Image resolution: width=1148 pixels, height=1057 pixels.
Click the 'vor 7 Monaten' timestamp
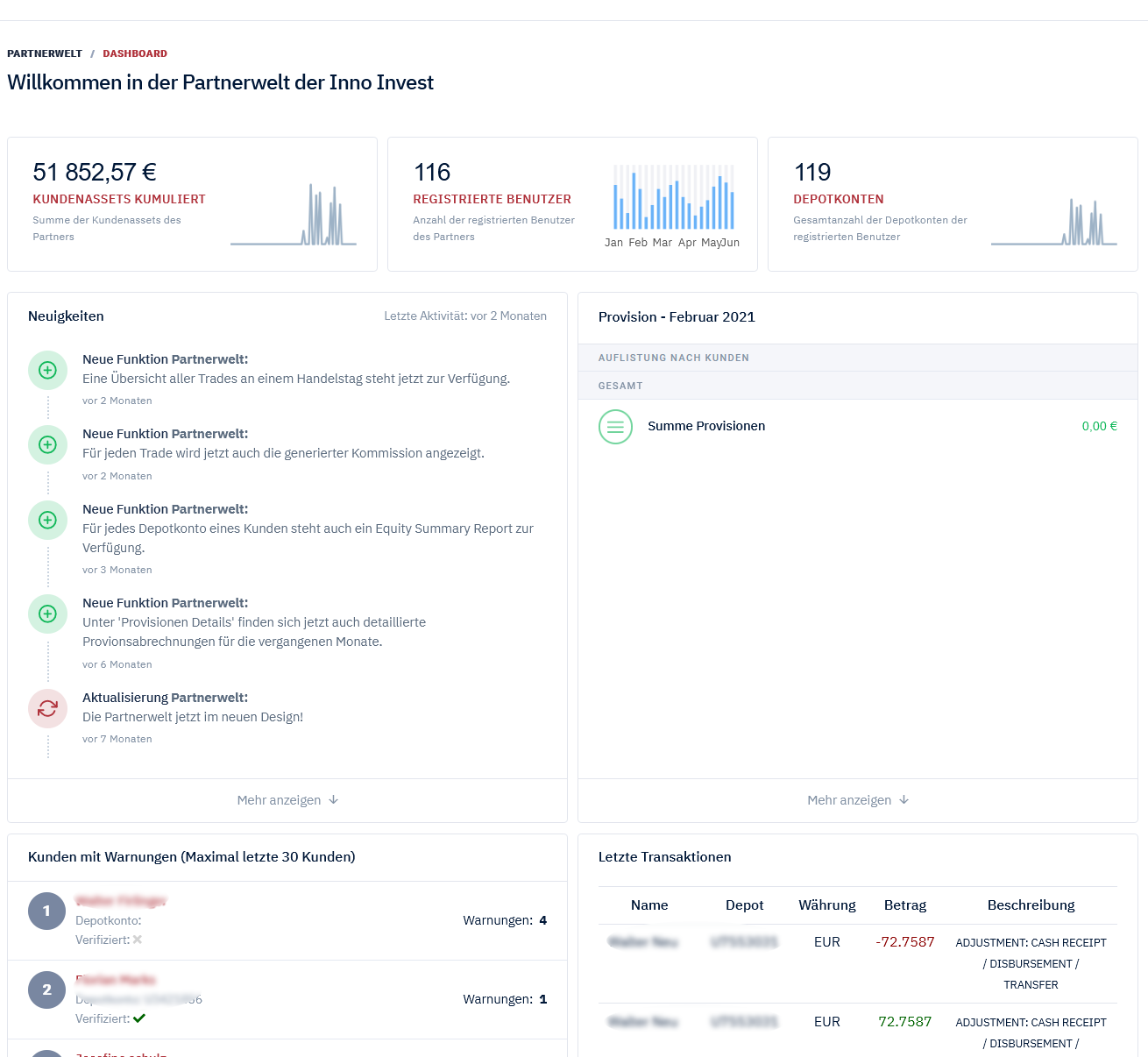[x=117, y=739]
